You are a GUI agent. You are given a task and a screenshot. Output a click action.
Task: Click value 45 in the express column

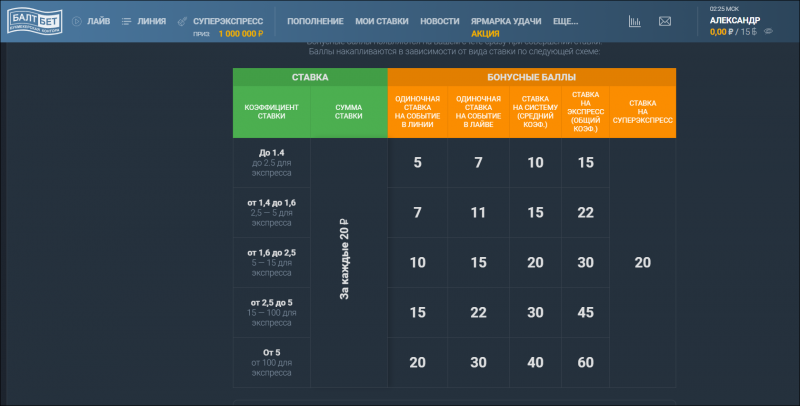[585, 313]
